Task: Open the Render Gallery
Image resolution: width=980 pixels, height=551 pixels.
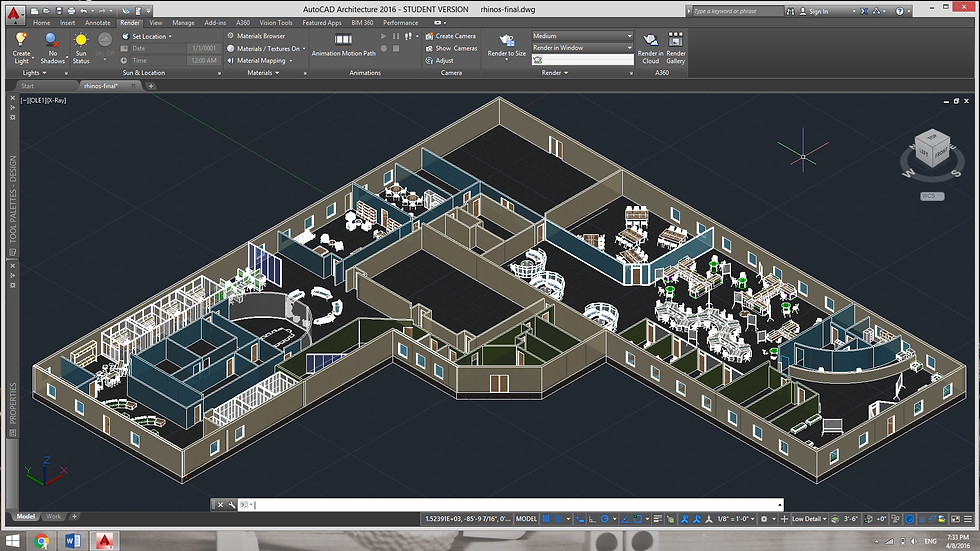Action: tap(676, 40)
